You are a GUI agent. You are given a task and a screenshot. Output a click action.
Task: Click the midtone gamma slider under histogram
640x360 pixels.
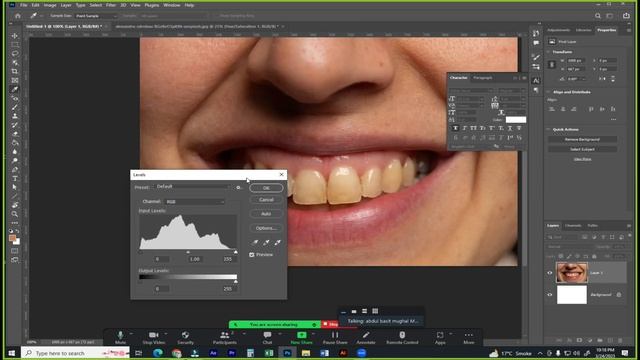click(188, 252)
